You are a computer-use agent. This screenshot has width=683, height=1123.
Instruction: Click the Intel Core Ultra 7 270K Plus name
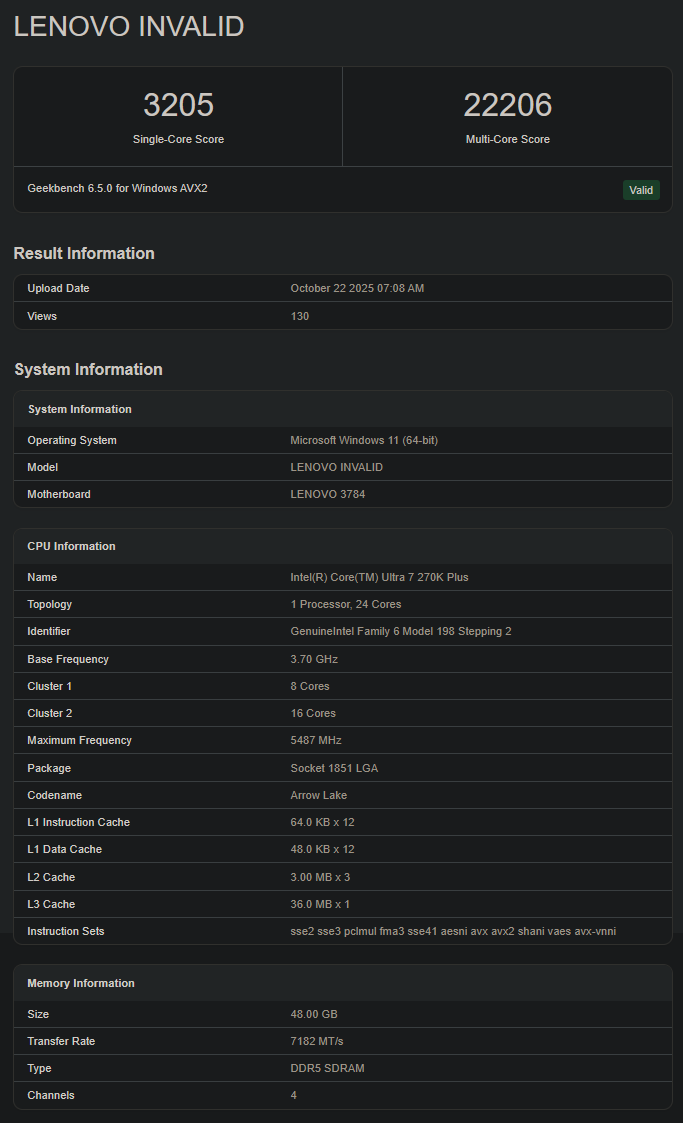click(x=379, y=577)
